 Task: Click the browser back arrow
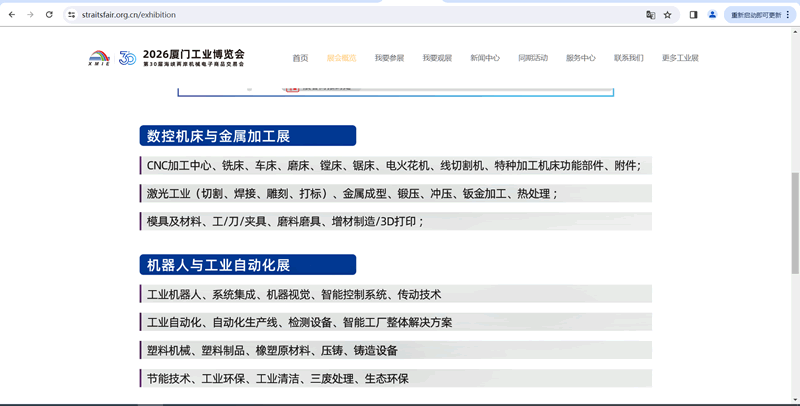[10, 15]
